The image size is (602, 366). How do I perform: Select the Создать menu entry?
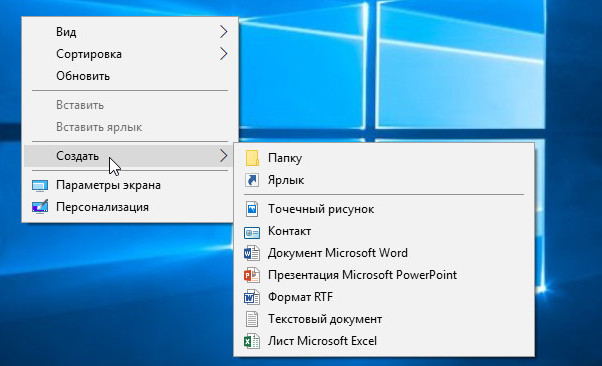click(130, 156)
